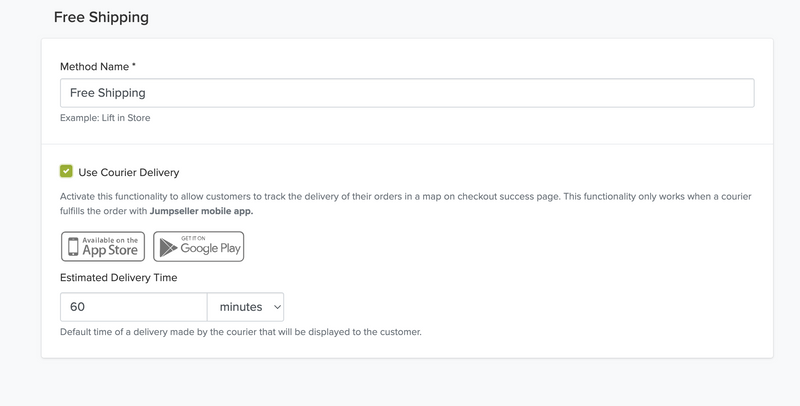Image resolution: width=800 pixels, height=406 pixels.
Task: Click the courier tracking description paragraph
Action: [400, 197]
